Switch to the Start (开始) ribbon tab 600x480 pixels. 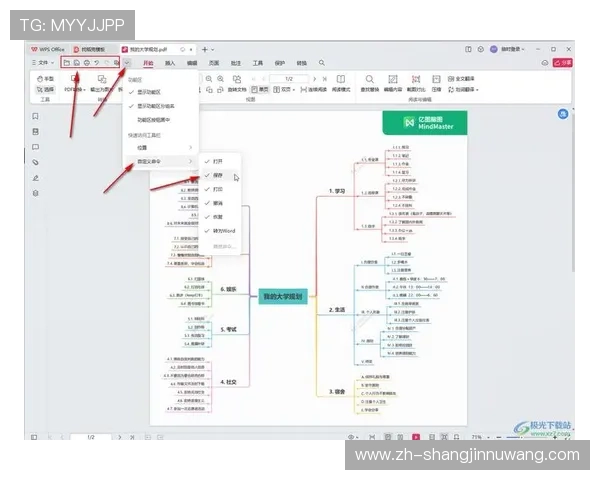click(148, 63)
